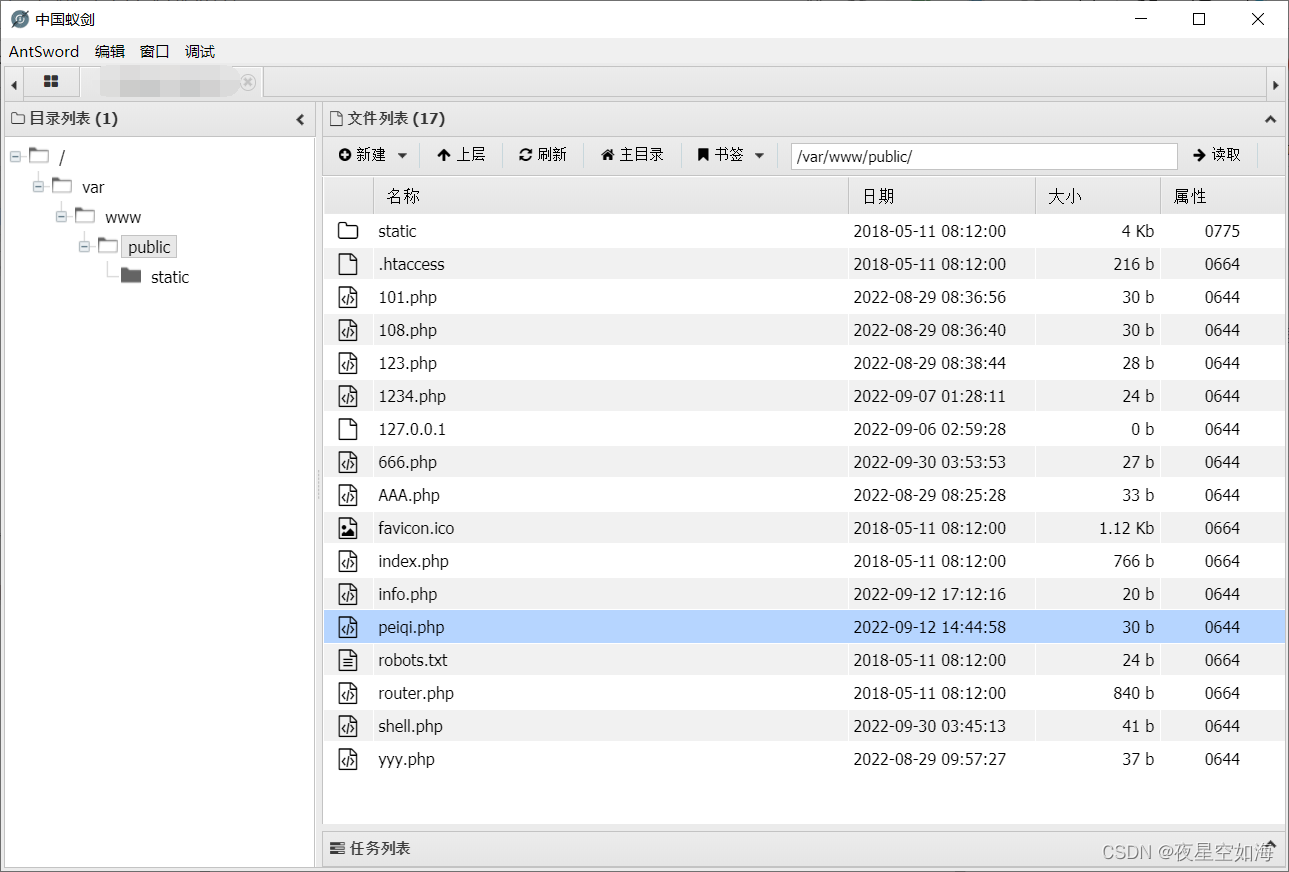
Task: Click the 123.php code file icon
Action: pyautogui.click(x=348, y=363)
